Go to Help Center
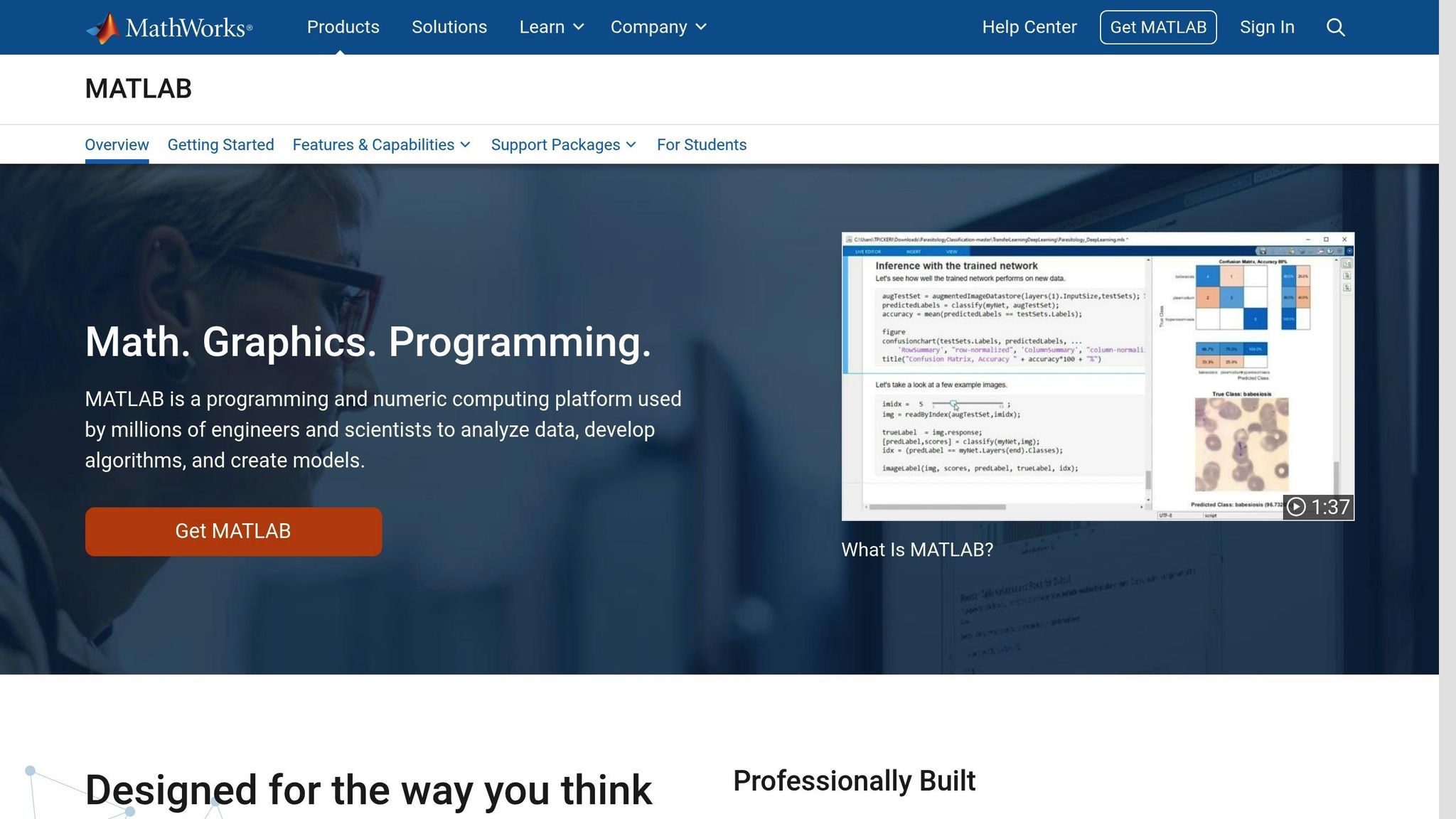The height and width of the screenshot is (819, 1456). point(1029,27)
